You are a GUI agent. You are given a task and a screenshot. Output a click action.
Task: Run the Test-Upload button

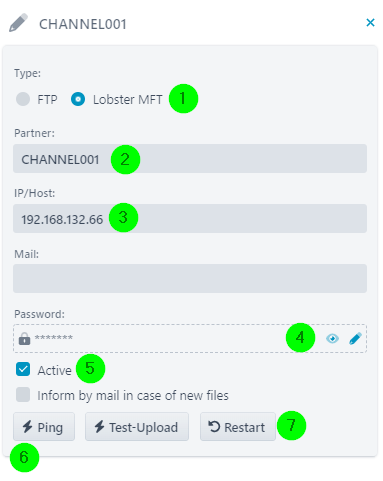coord(137,427)
